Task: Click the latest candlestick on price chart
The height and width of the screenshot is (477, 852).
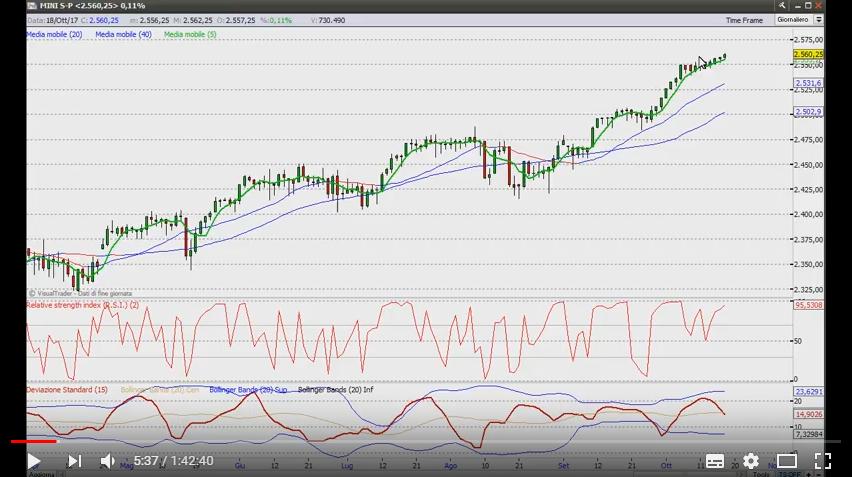Action: point(725,56)
